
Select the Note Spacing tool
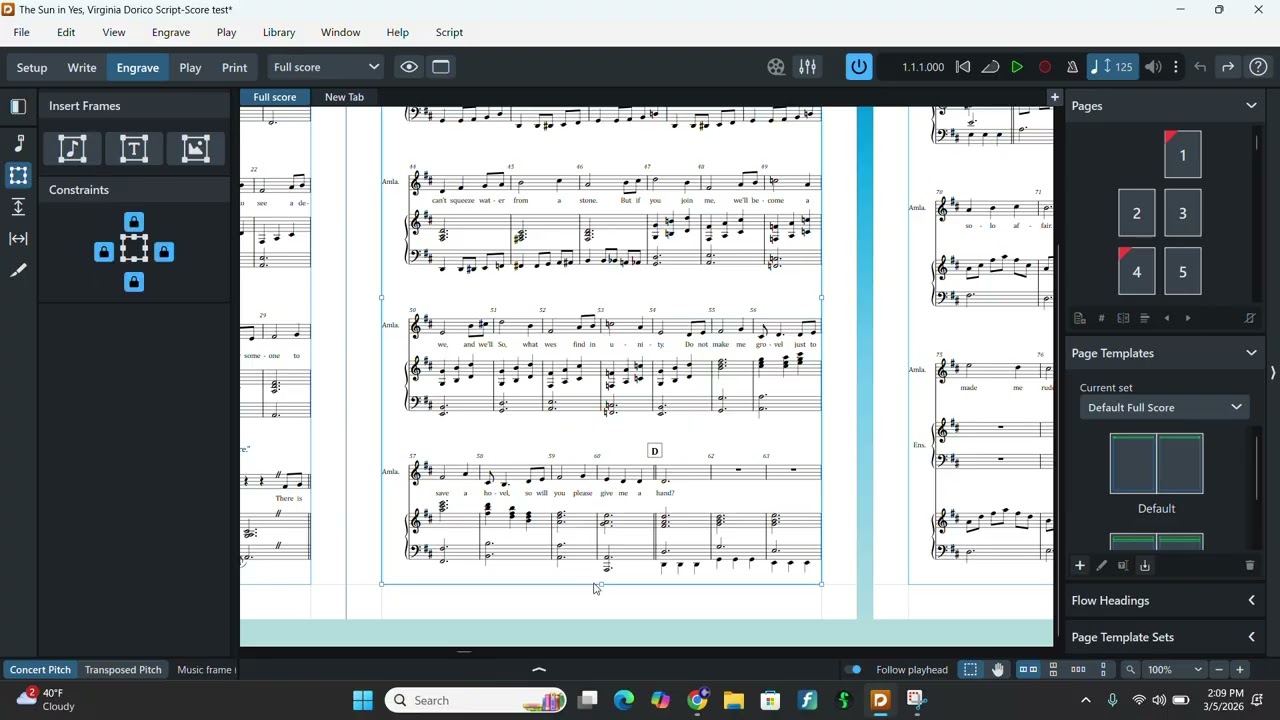click(18, 239)
